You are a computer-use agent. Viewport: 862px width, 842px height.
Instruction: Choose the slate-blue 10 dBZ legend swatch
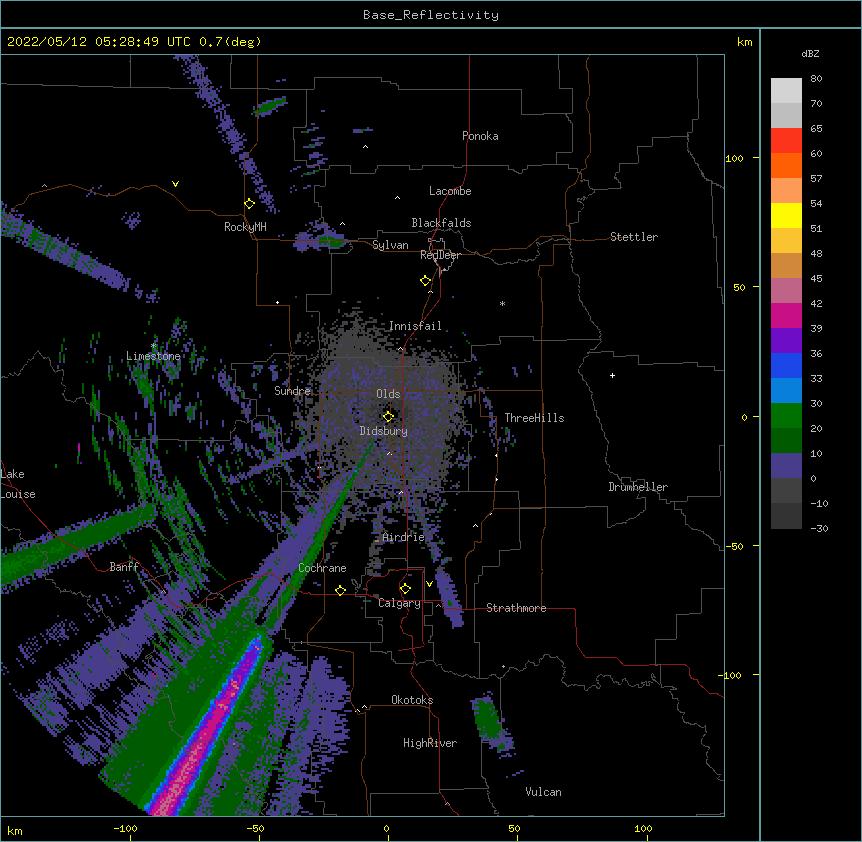coord(786,466)
